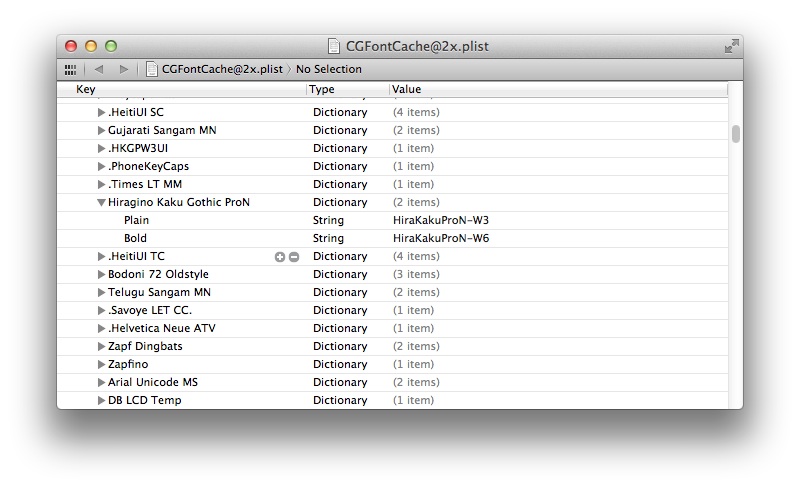The width and height of the screenshot is (800, 488).
Task: Expand the Zapfino dictionary
Action: (x=101, y=364)
